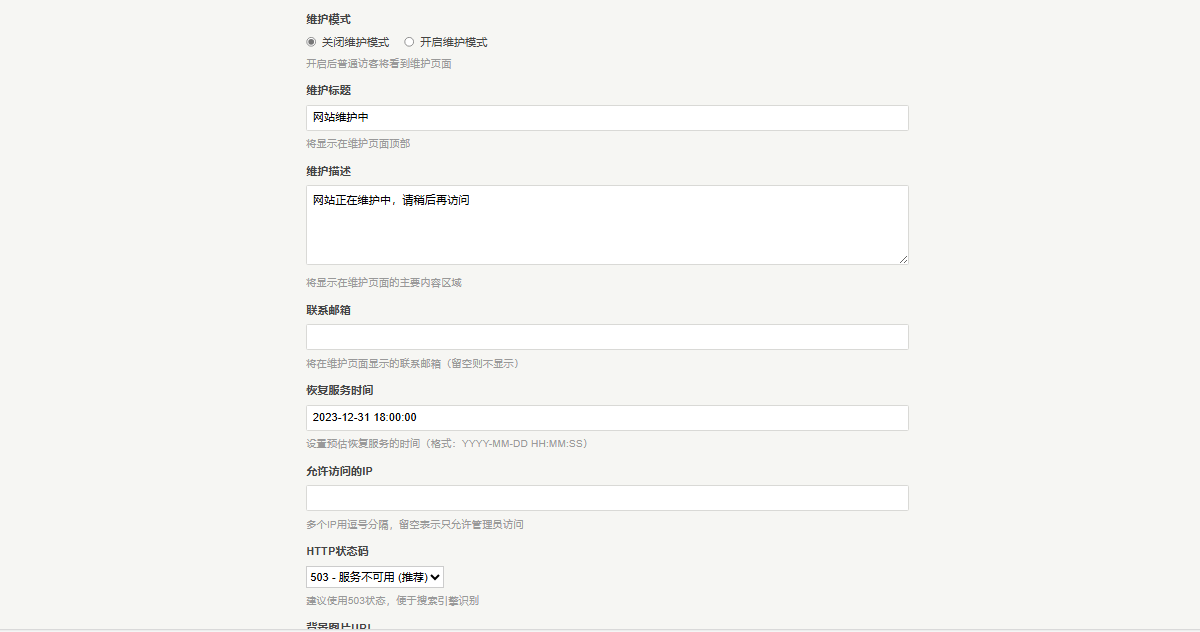The width and height of the screenshot is (1200, 632).
Task: Select the 关闭维护模式 radio option
Action: 311,42
